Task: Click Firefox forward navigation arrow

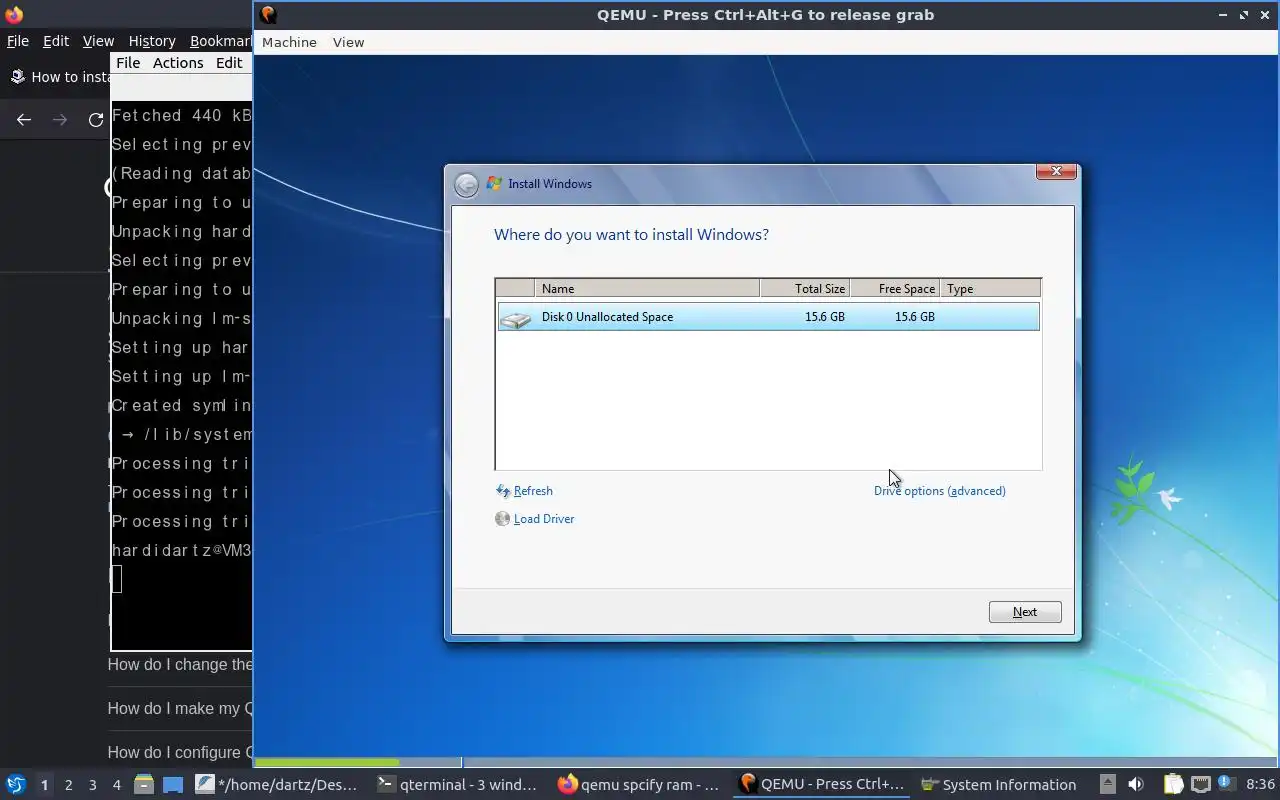Action: (x=60, y=120)
